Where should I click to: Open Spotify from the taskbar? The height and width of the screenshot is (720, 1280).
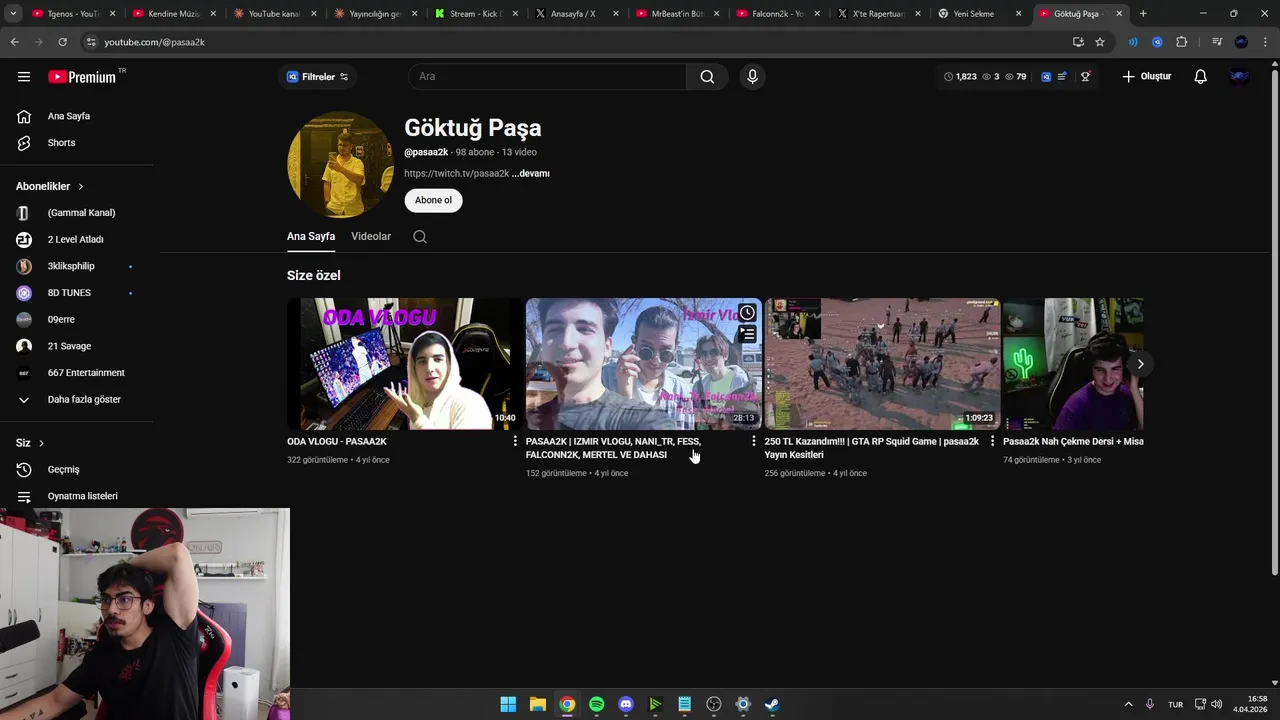click(x=596, y=704)
